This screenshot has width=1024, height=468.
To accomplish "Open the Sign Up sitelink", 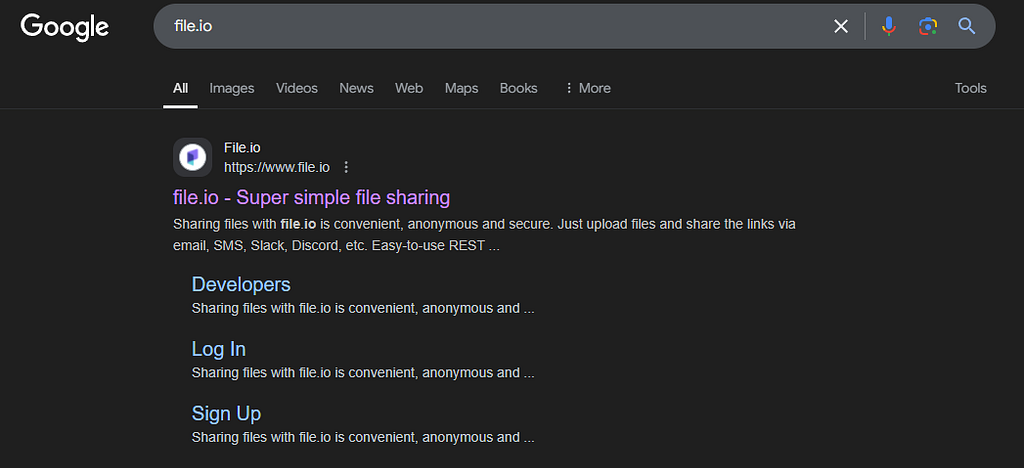I will 226,414.
